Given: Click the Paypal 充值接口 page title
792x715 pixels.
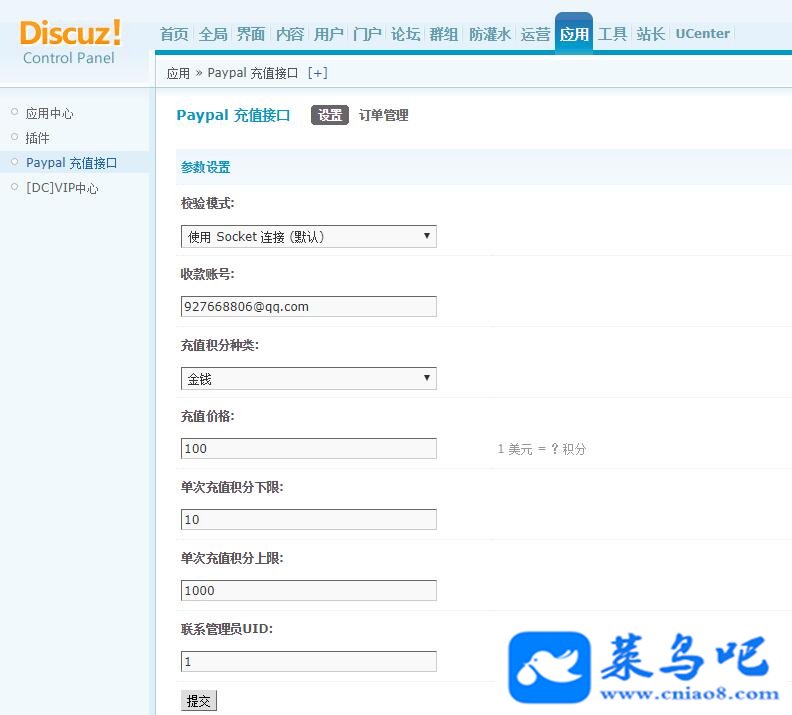Looking at the screenshot, I should click(233, 115).
